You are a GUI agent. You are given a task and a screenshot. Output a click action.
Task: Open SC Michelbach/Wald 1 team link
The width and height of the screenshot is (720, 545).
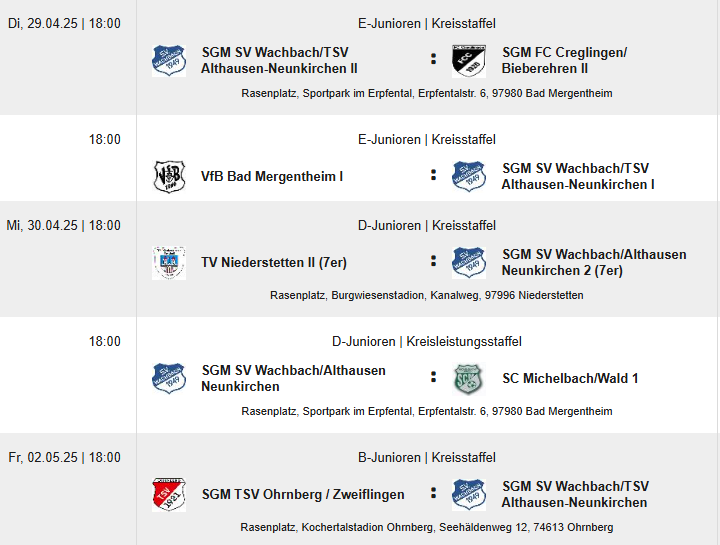570,378
